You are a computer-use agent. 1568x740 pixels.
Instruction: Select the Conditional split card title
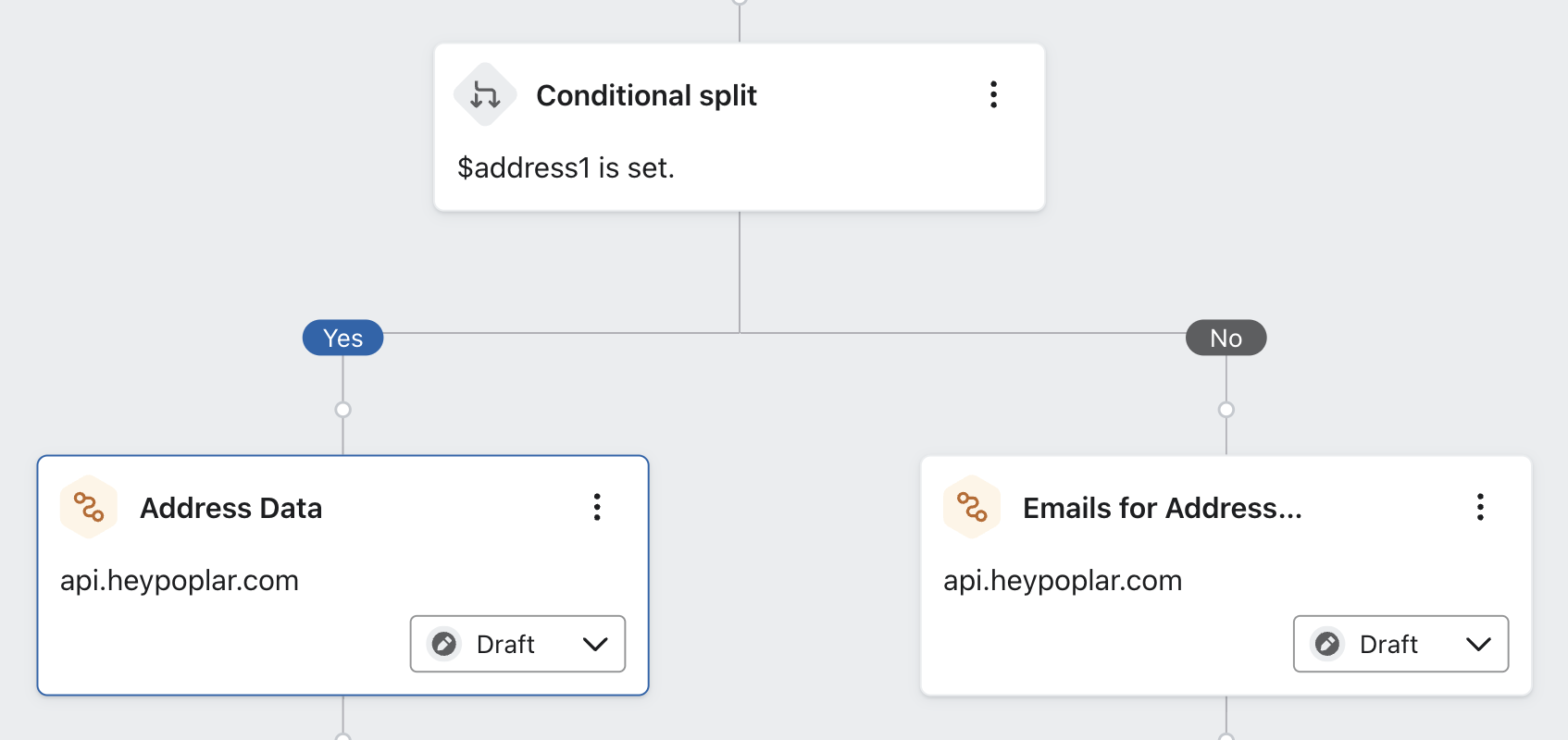646,95
